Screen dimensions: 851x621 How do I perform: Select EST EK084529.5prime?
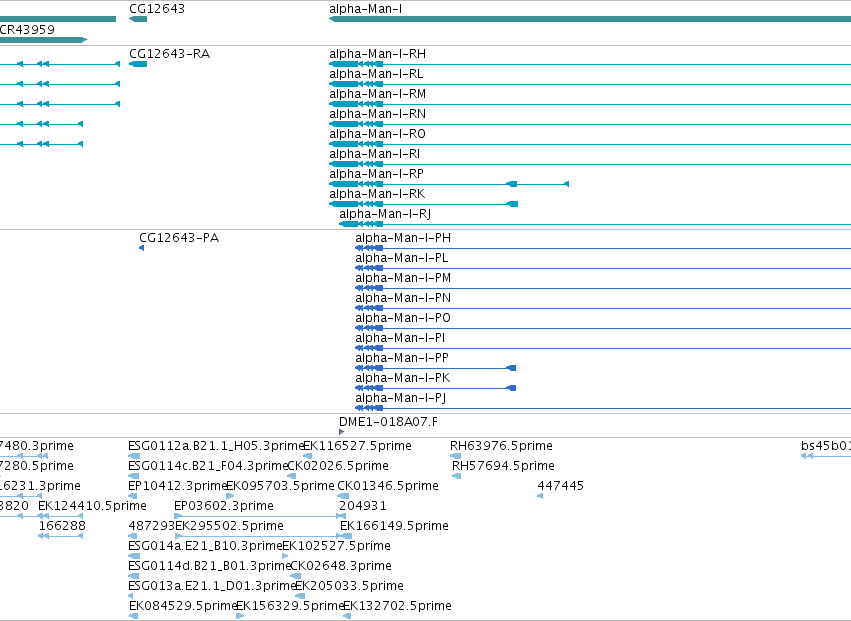(x=183, y=606)
